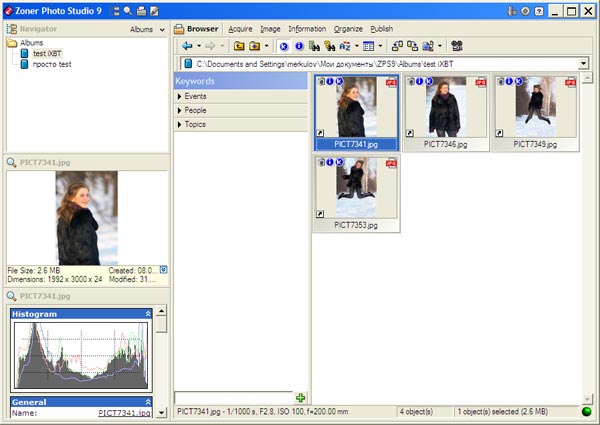Click the blue info 'i' toolbar icon
Screen dimensions: 600x425
click(299, 46)
